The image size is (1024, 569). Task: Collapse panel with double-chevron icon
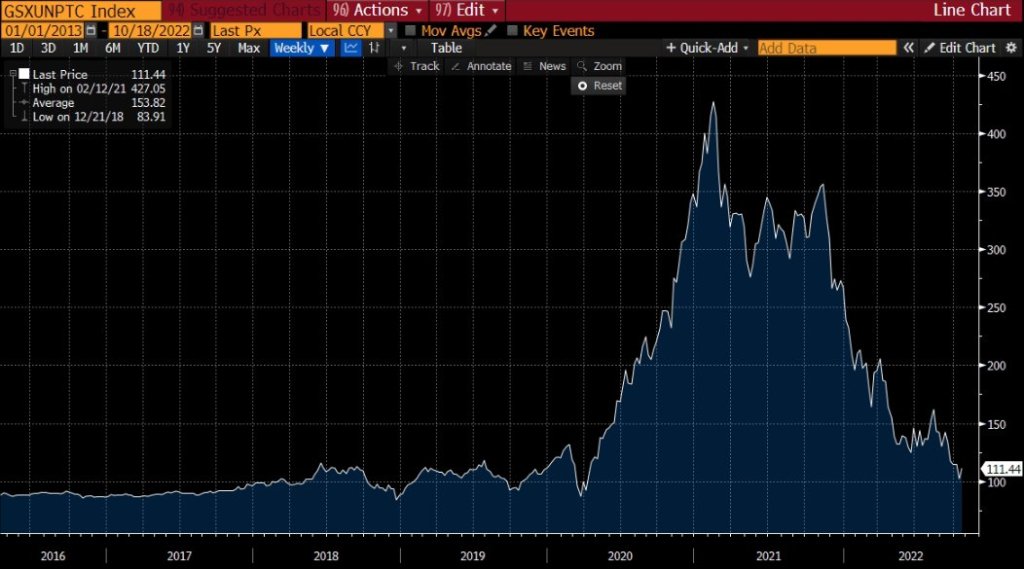coord(908,48)
